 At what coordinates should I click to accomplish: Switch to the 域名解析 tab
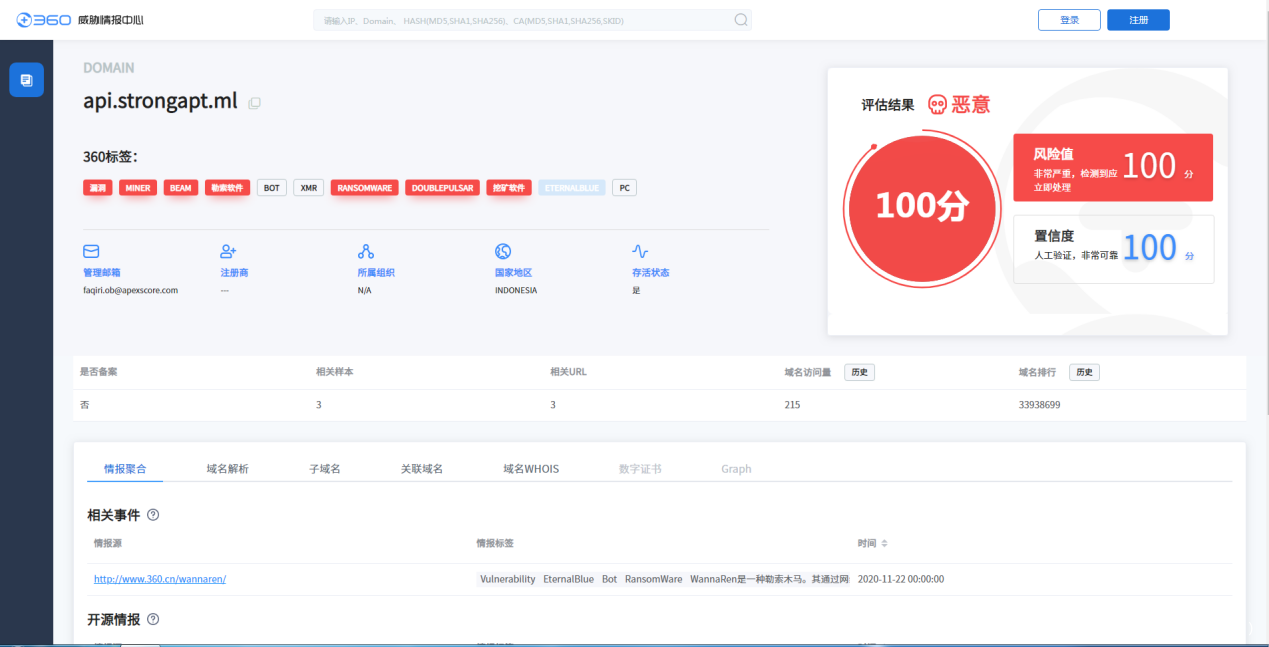(x=227, y=468)
